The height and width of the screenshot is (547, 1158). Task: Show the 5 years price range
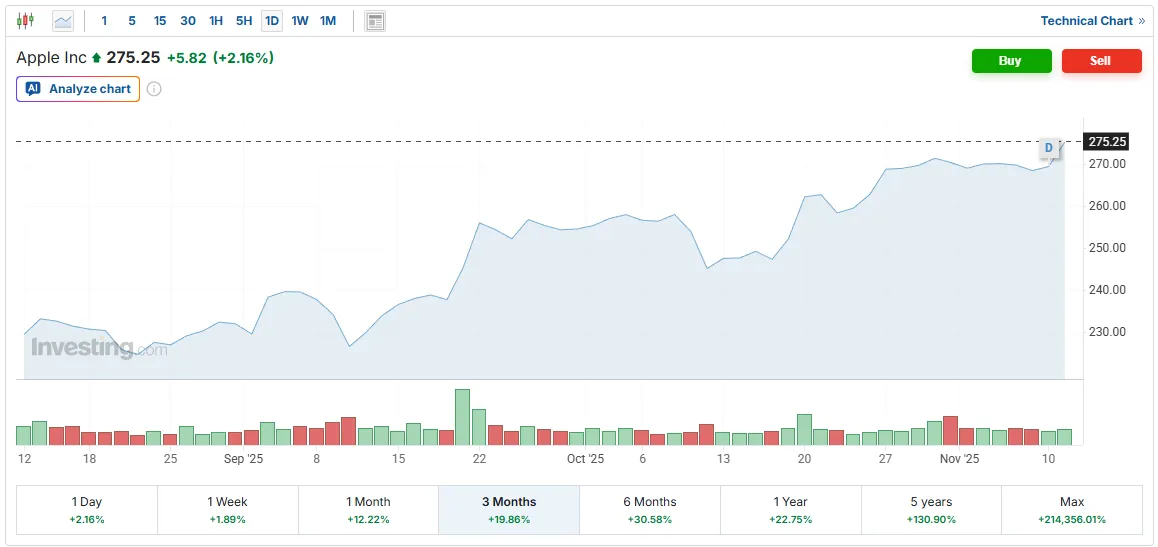pyautogui.click(x=931, y=510)
